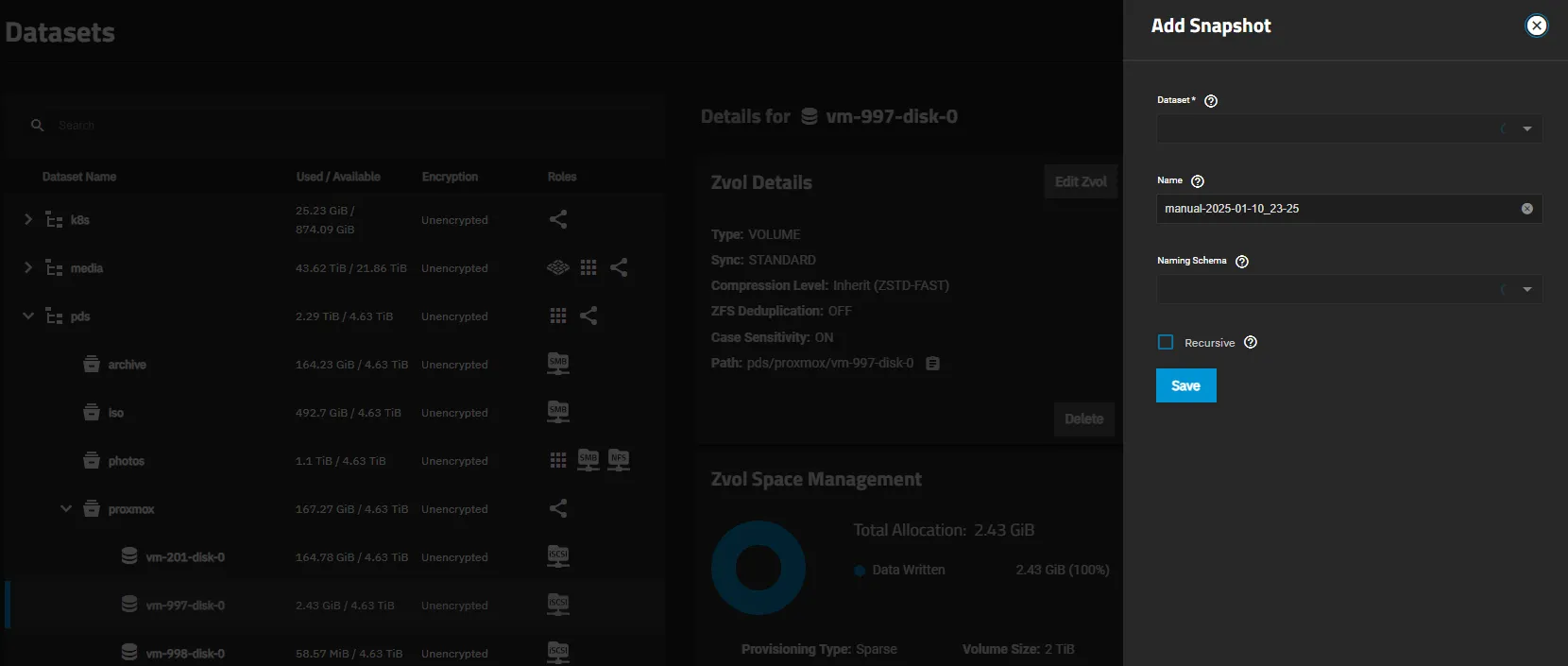Viewport: 1568px width, 666px height.
Task: Click the apps grid icon on media row
Action: coord(588,267)
